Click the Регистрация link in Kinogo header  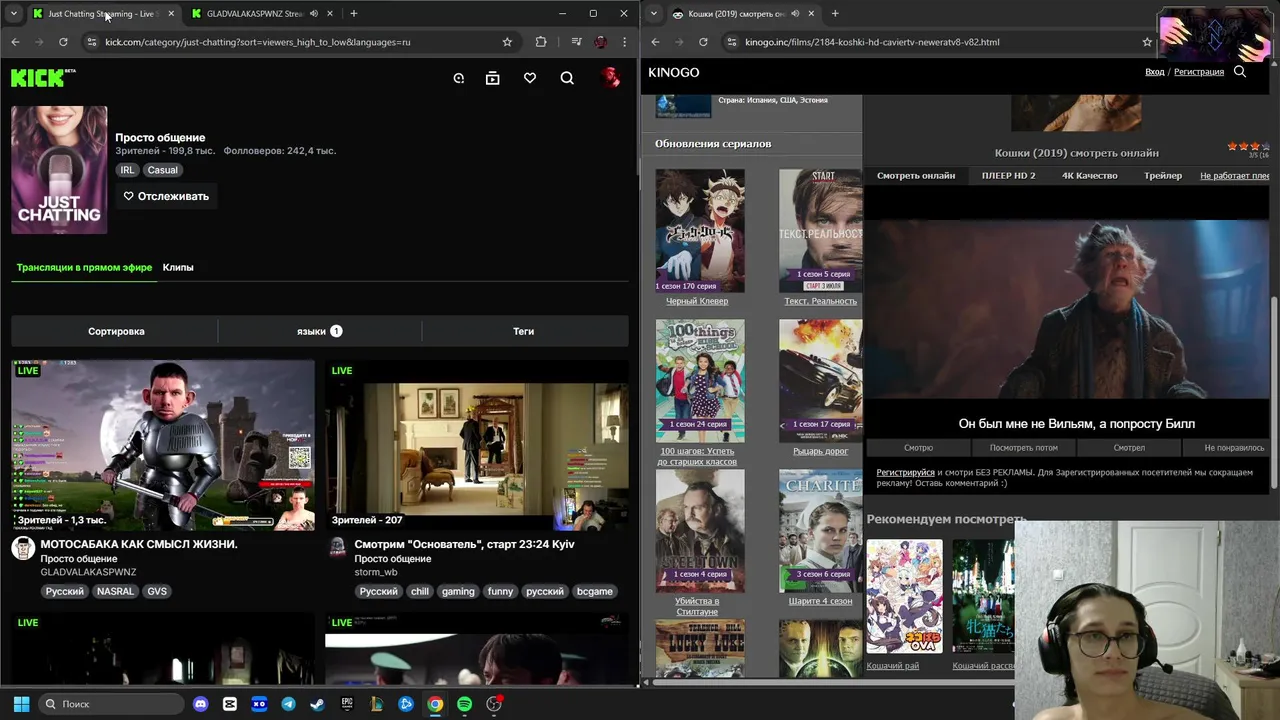tap(1199, 72)
